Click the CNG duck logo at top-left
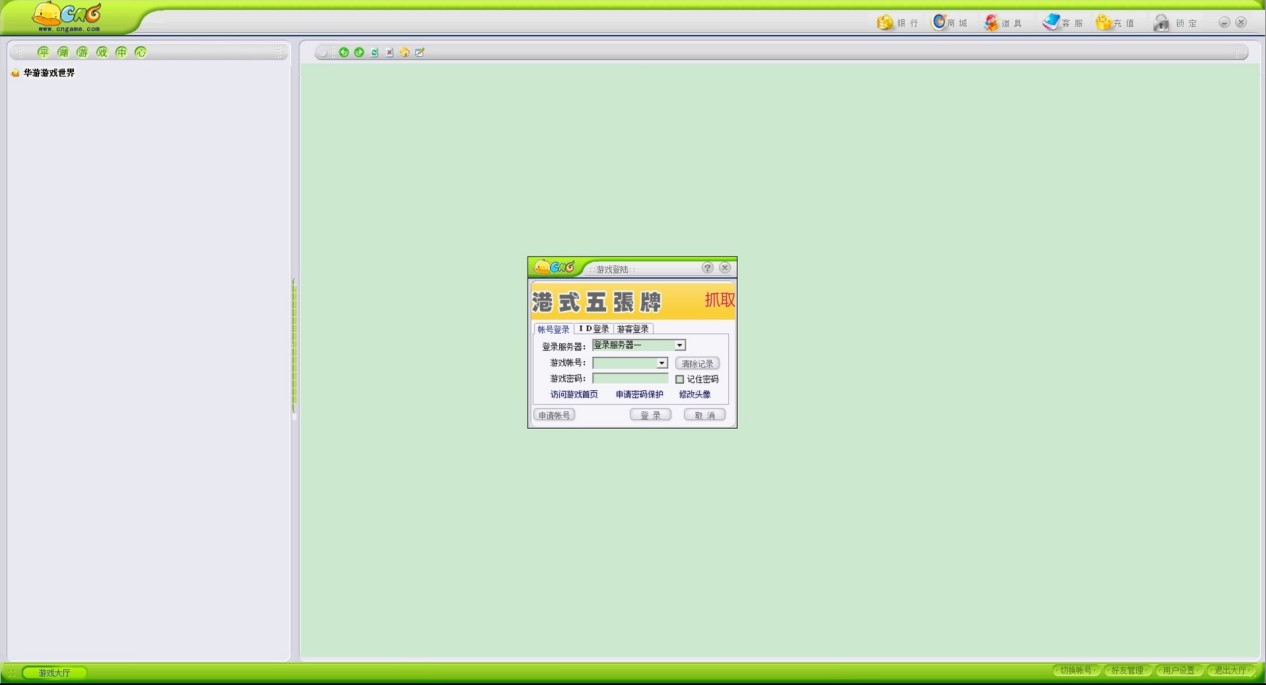Image resolution: width=1266 pixels, height=685 pixels. [x=67, y=17]
